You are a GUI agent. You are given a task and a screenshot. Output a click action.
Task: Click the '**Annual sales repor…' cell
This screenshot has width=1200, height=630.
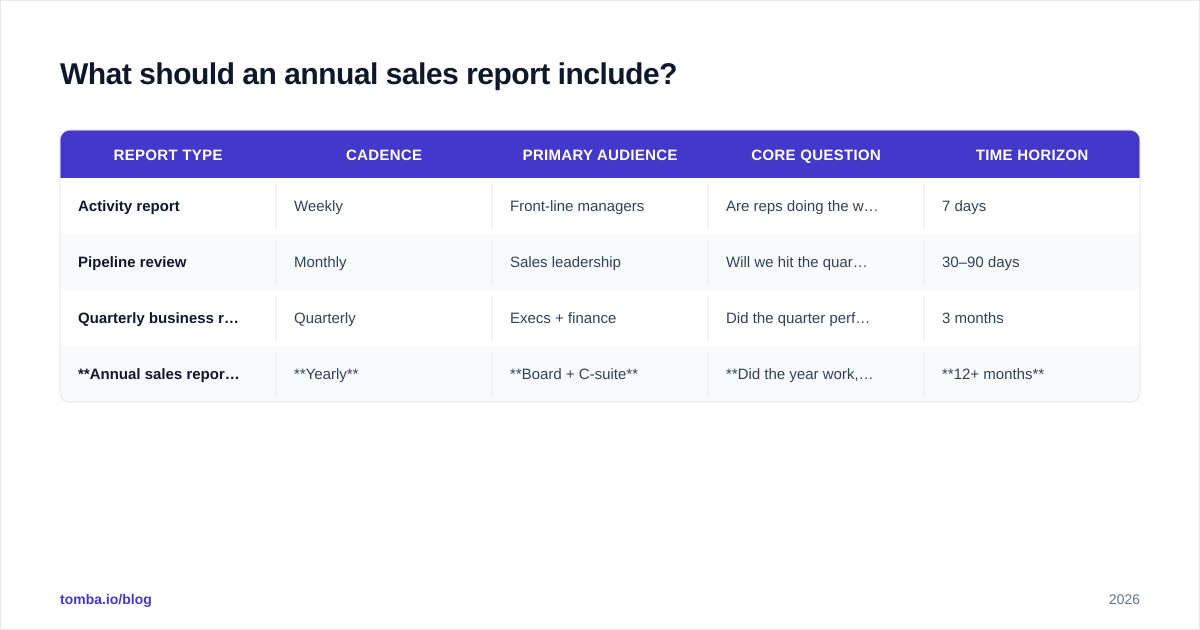pos(168,374)
